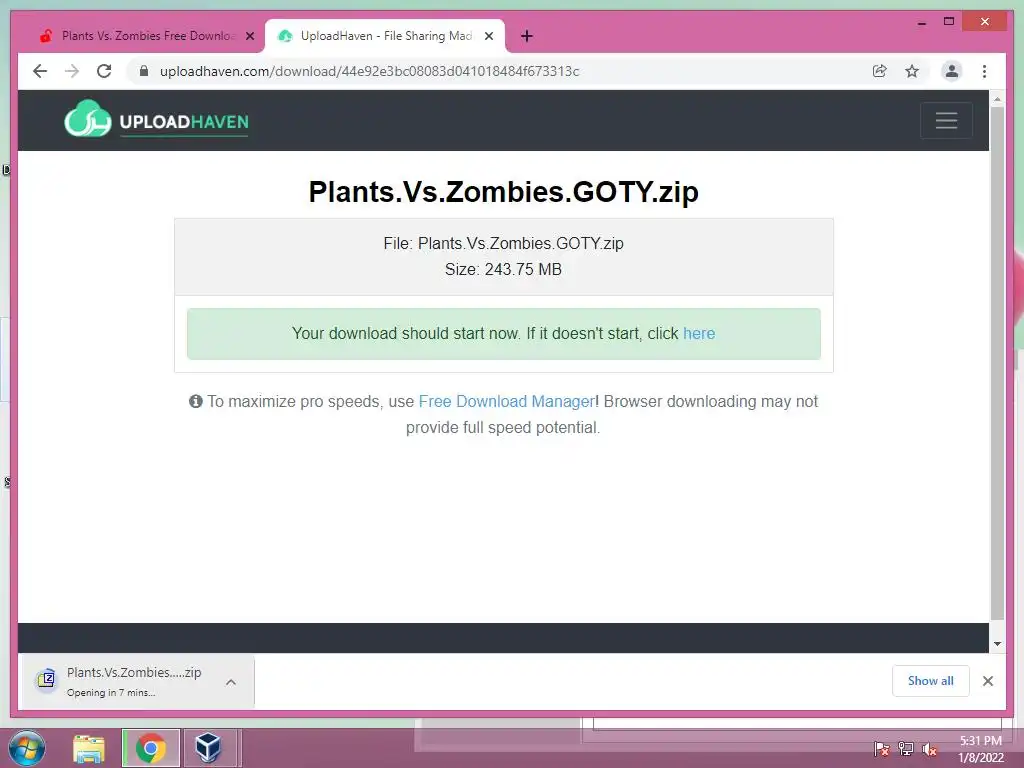
Task: Click the page scrollbar up arrow
Action: pyautogui.click(x=997, y=99)
